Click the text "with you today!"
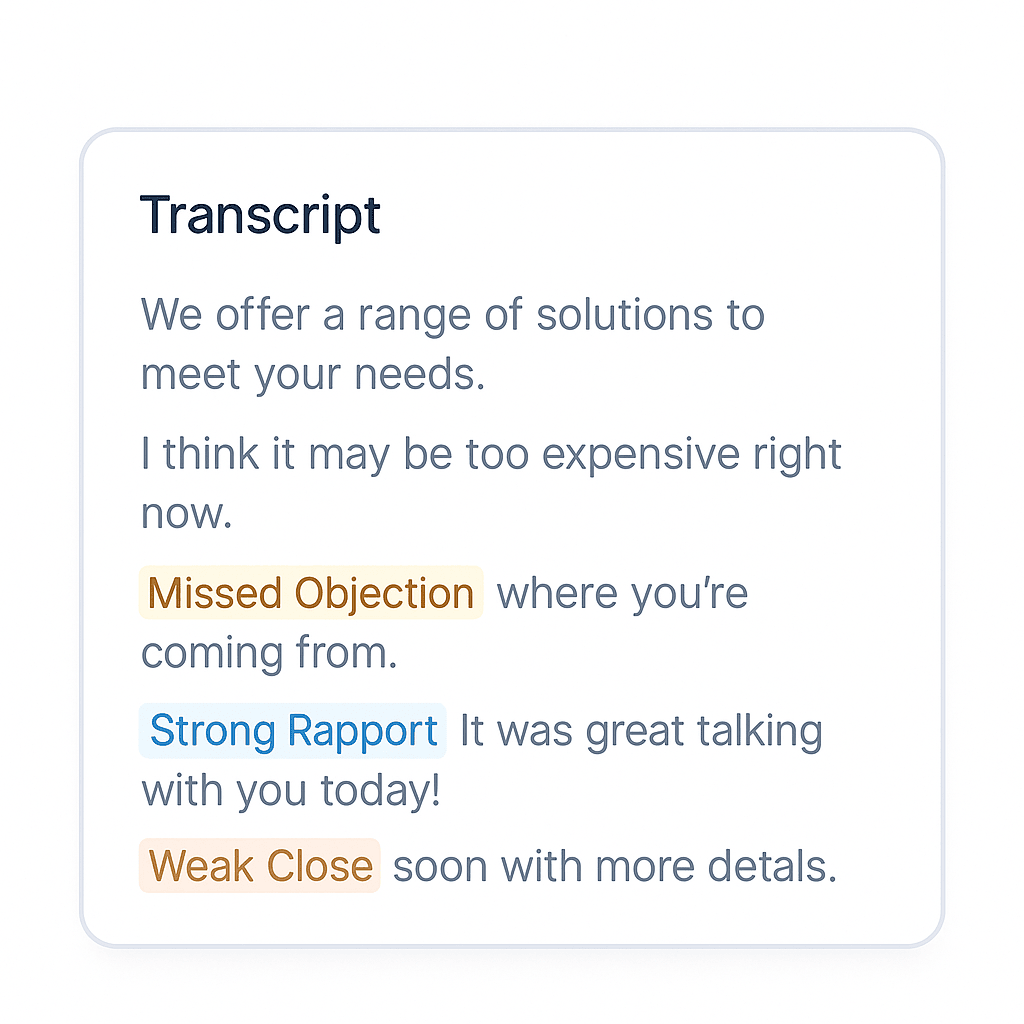 [290, 791]
